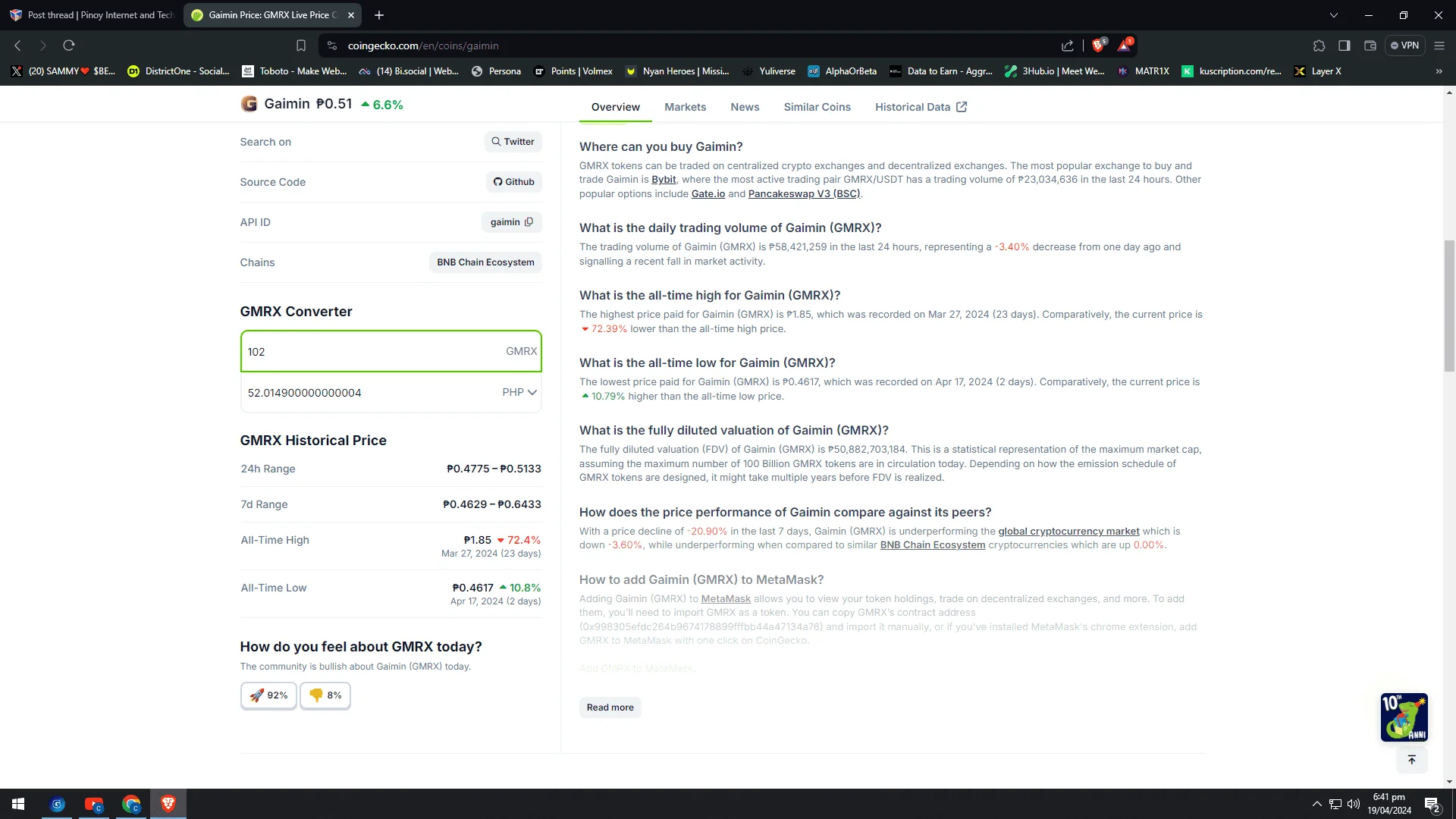Screen dimensions: 1456x819
Task: Toggle the VPN button
Action: coord(1405,45)
